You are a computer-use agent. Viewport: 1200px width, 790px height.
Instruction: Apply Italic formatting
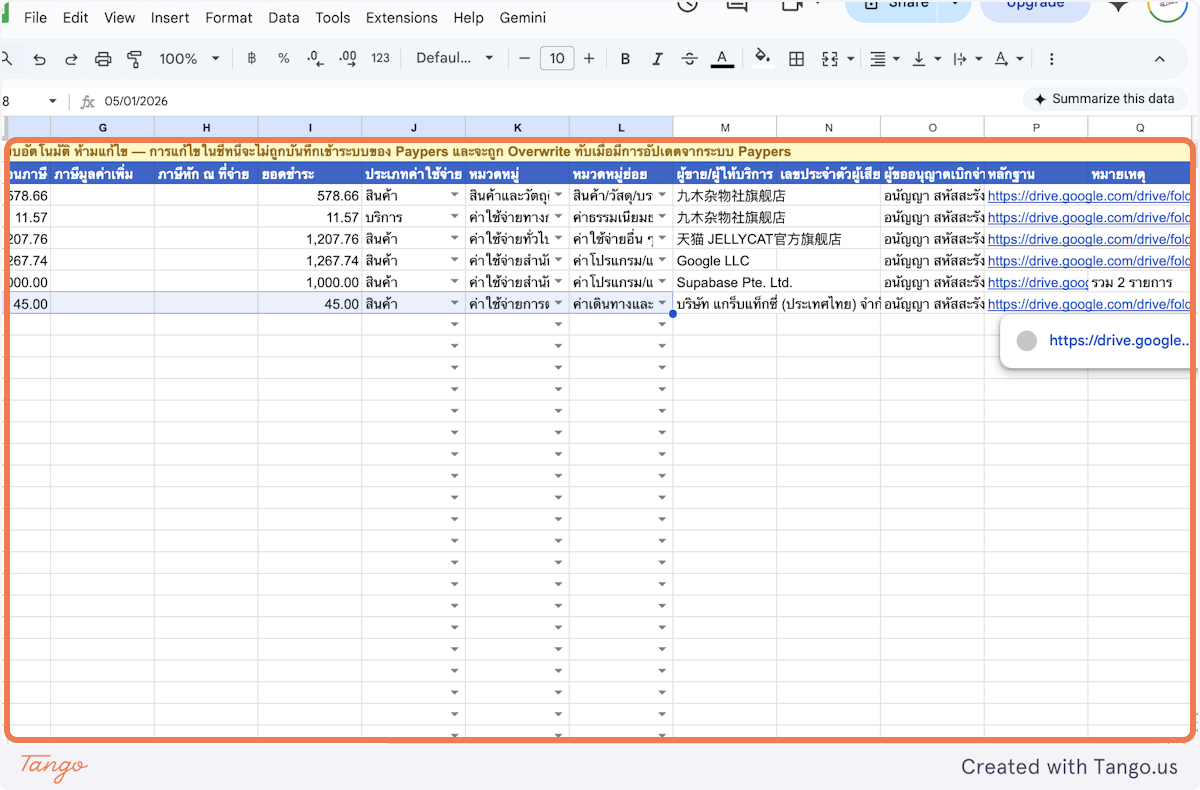[657, 59]
